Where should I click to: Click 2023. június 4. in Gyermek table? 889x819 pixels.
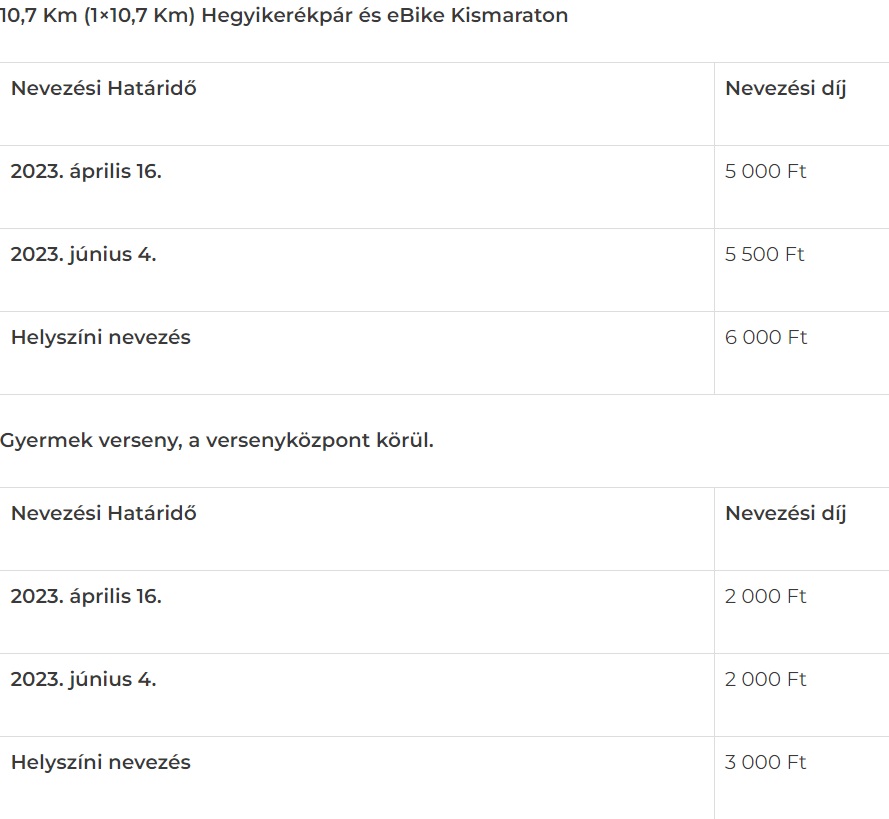tap(83, 680)
